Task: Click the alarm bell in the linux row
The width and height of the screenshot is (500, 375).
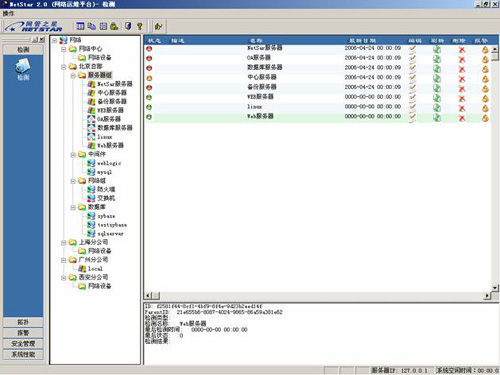Action: coord(485,108)
